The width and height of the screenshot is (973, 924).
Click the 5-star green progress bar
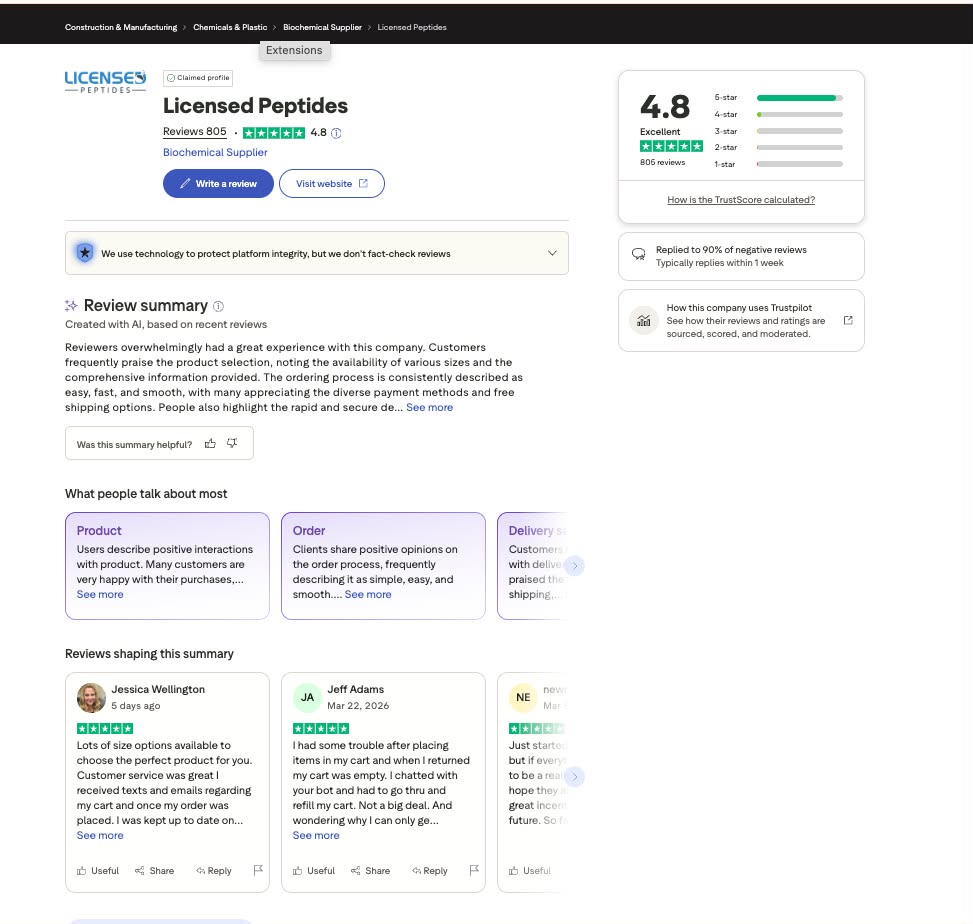click(799, 98)
